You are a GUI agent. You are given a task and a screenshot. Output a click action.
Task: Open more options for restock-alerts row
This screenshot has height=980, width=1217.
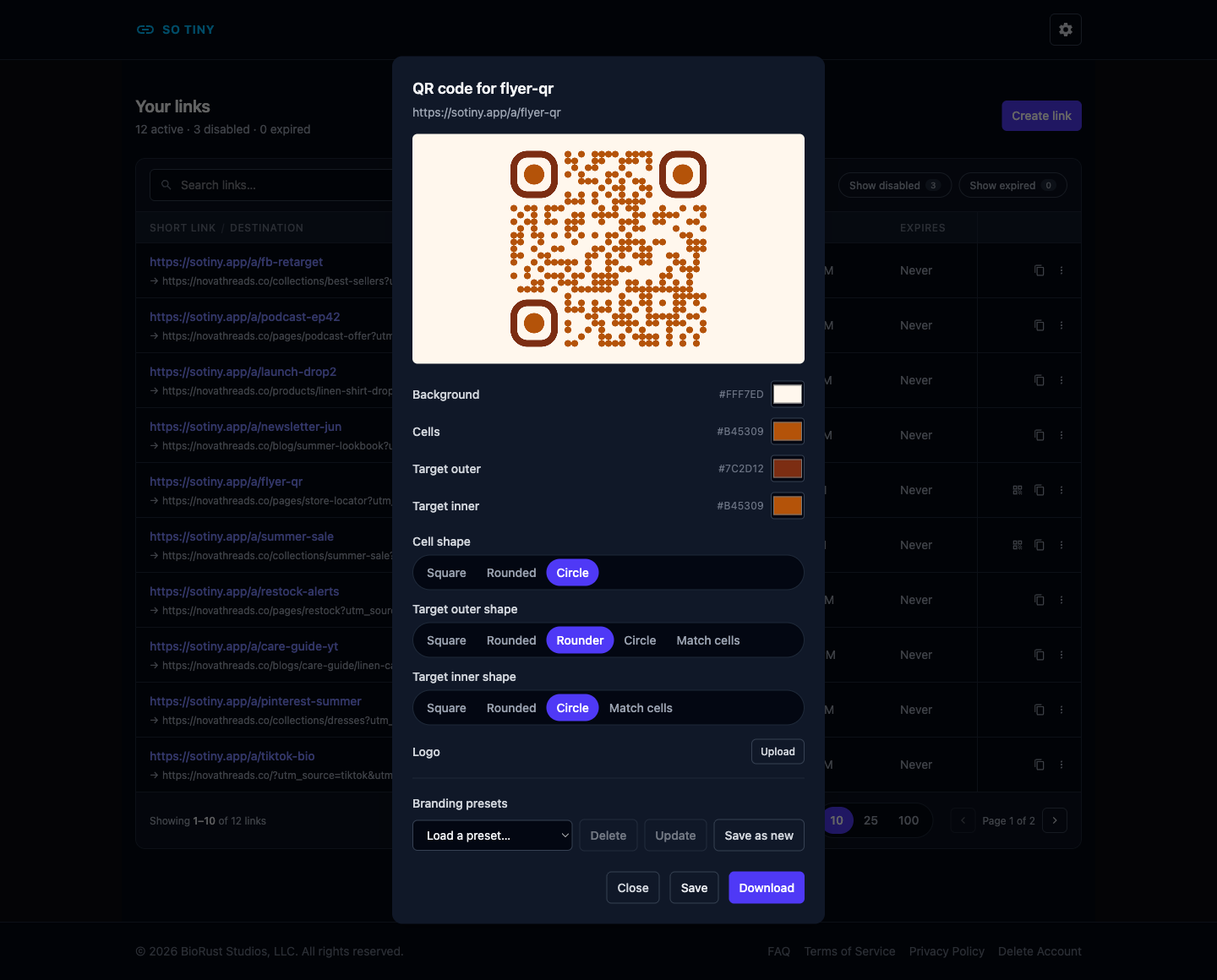coord(1061,600)
